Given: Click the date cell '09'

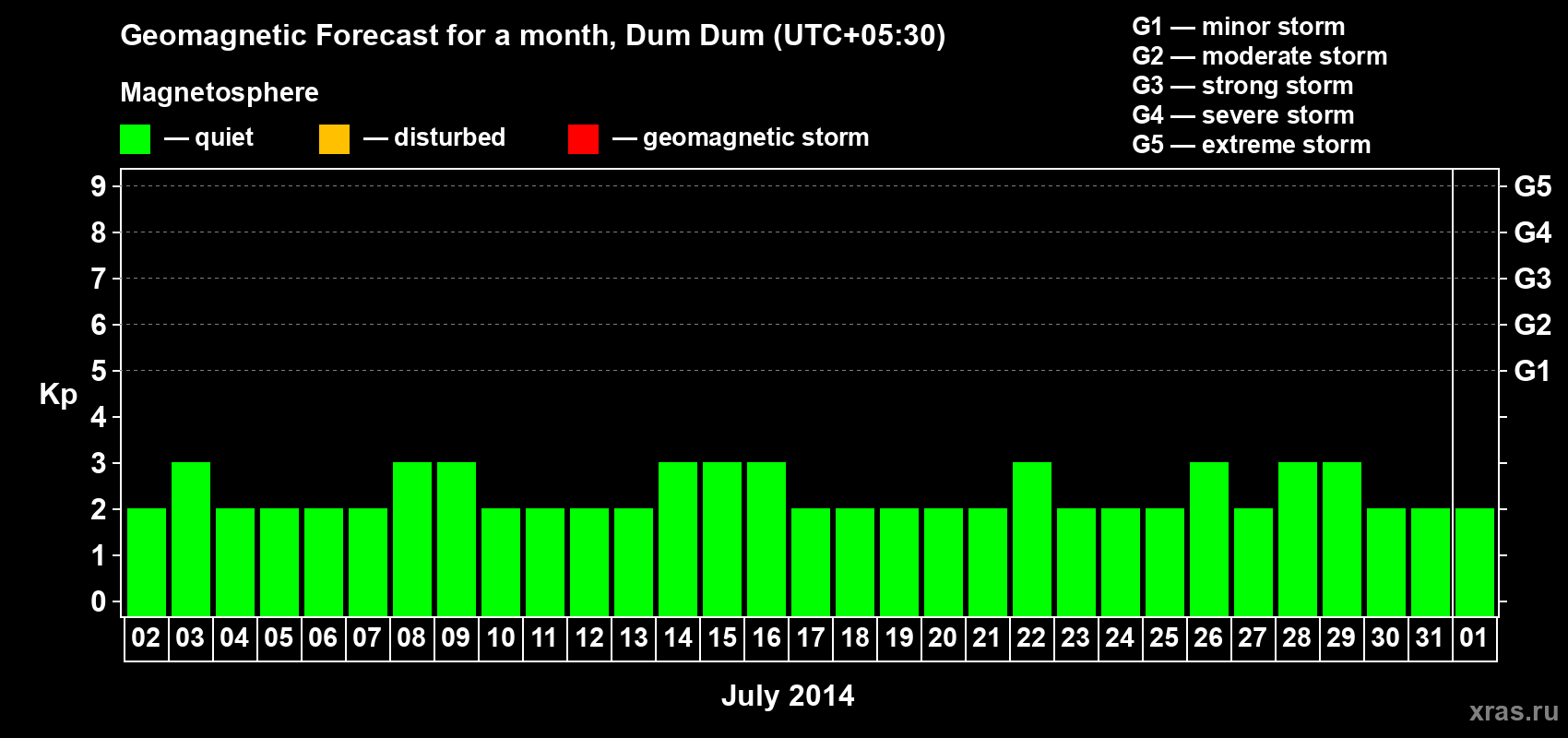Looking at the screenshot, I should coord(456,638).
